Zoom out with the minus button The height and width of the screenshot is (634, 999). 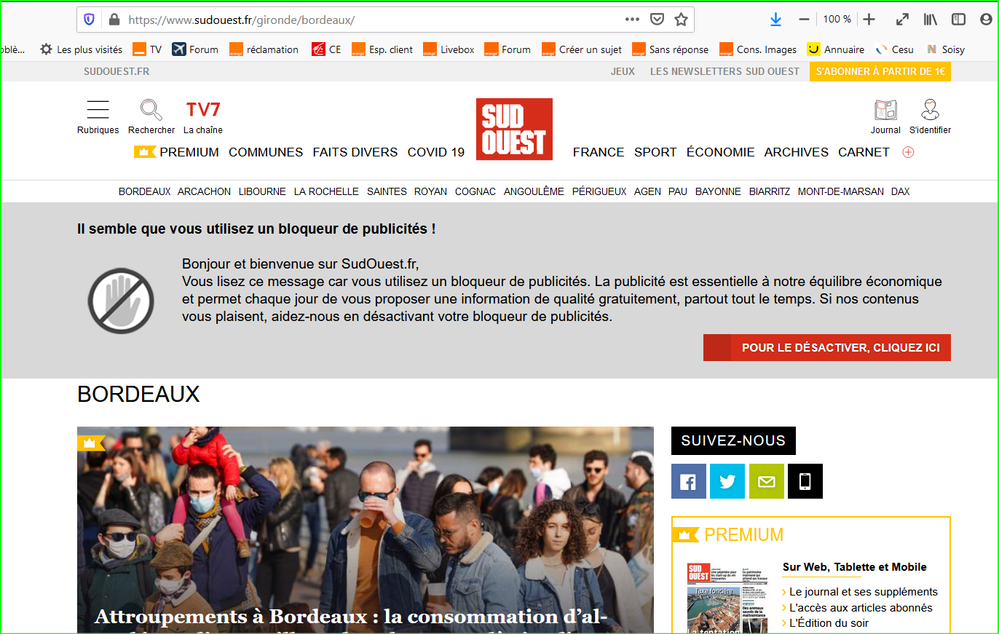(804, 19)
